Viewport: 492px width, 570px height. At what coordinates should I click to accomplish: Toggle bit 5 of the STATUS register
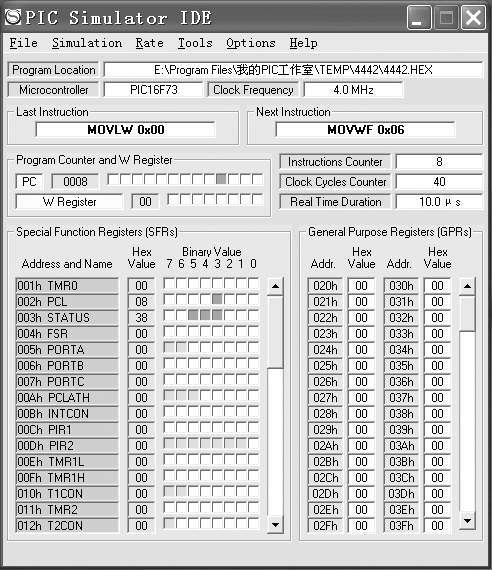pos(193,315)
